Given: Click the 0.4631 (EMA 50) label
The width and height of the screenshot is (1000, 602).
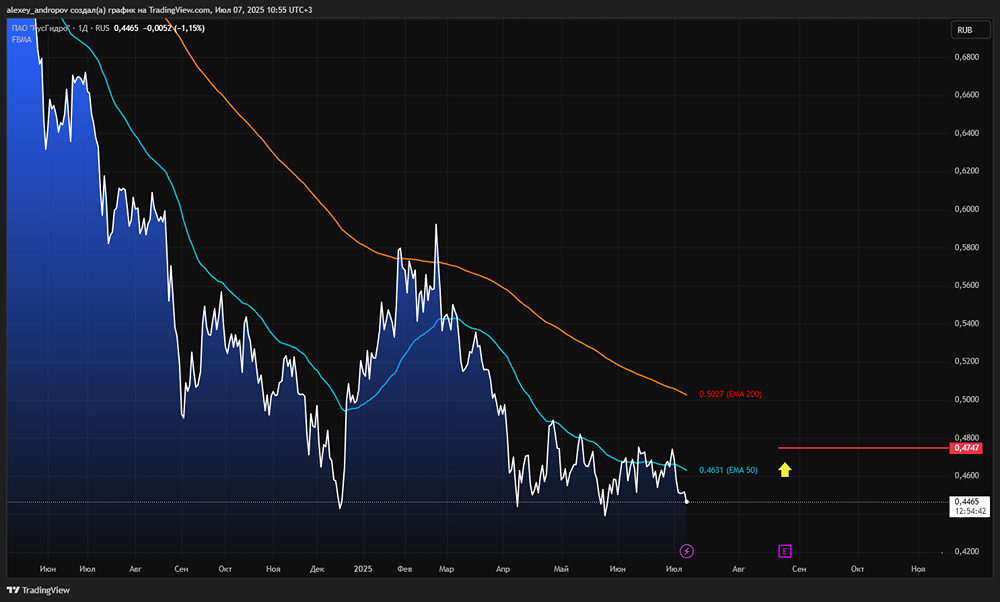Looking at the screenshot, I should click(x=728, y=470).
